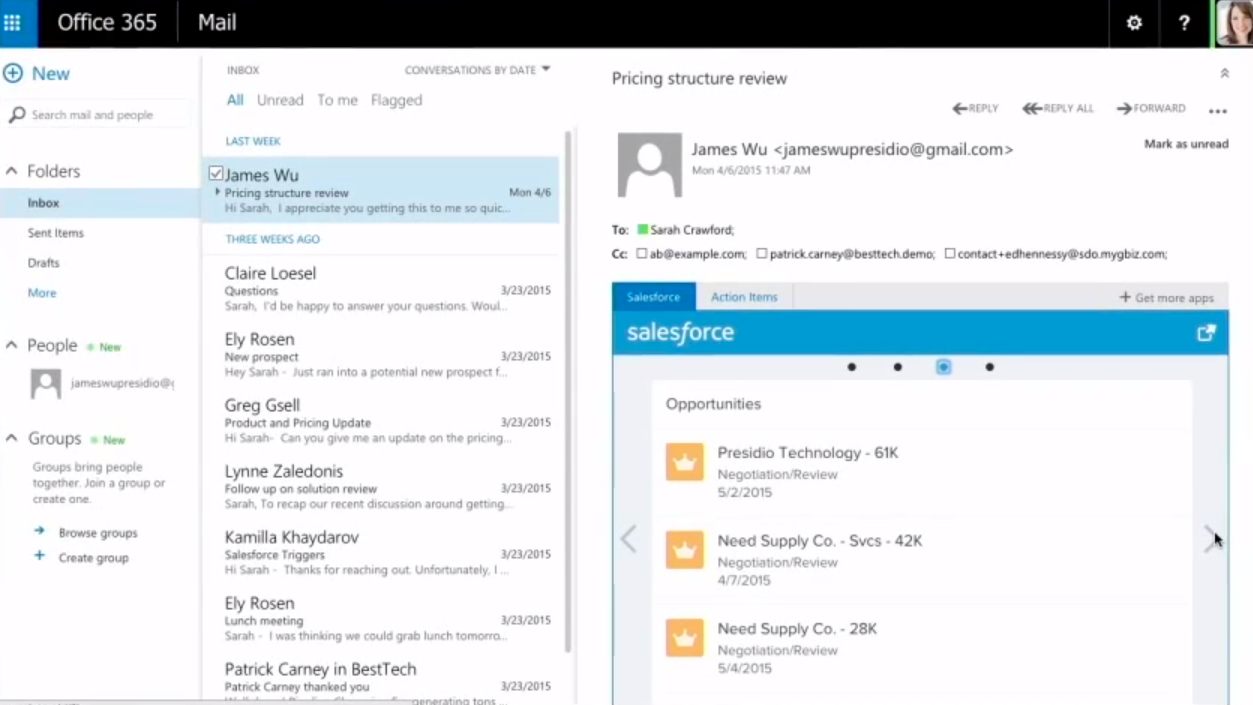Collapse the Folders section chevron
Viewport: 1253px width, 705px height.
[12, 171]
